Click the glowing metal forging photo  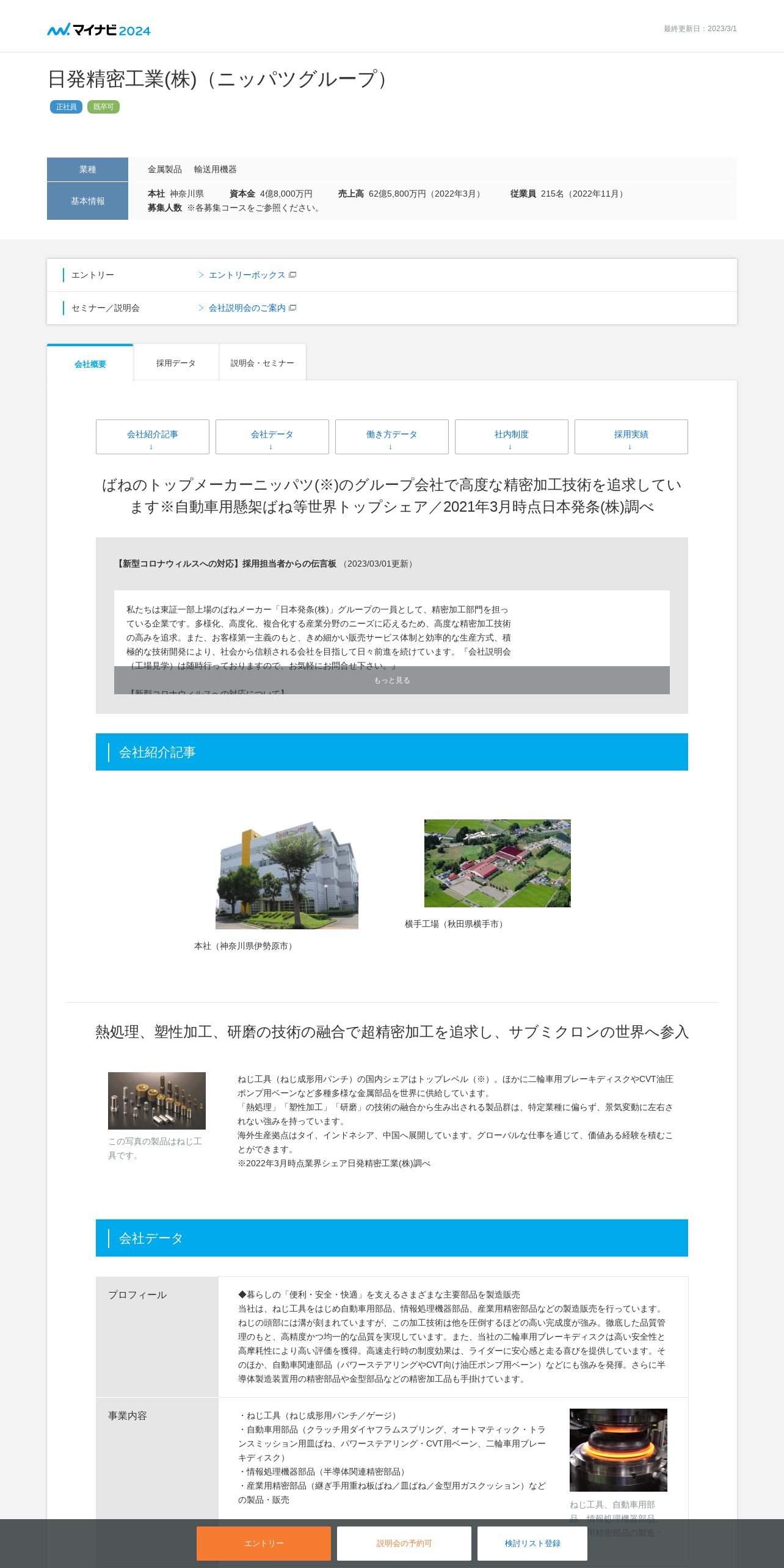(619, 1450)
